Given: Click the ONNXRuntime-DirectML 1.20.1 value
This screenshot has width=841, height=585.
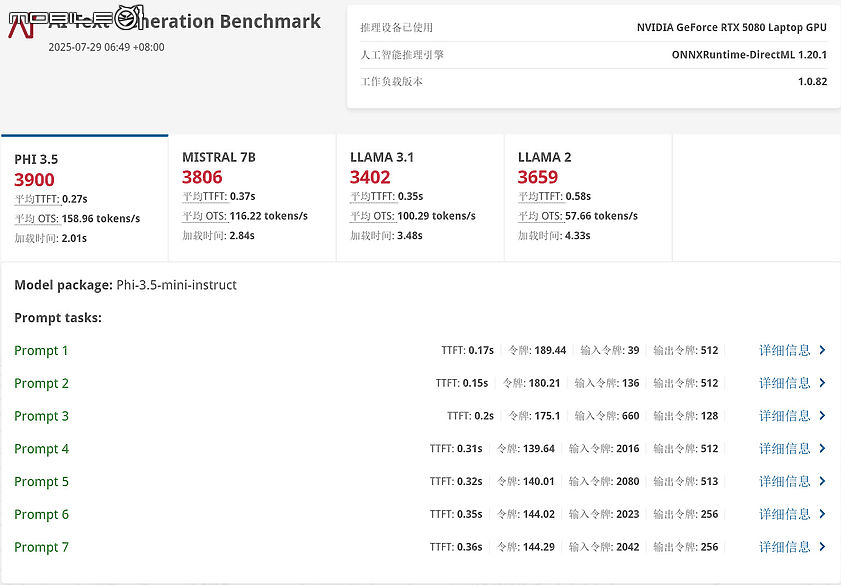Looking at the screenshot, I should 749,55.
